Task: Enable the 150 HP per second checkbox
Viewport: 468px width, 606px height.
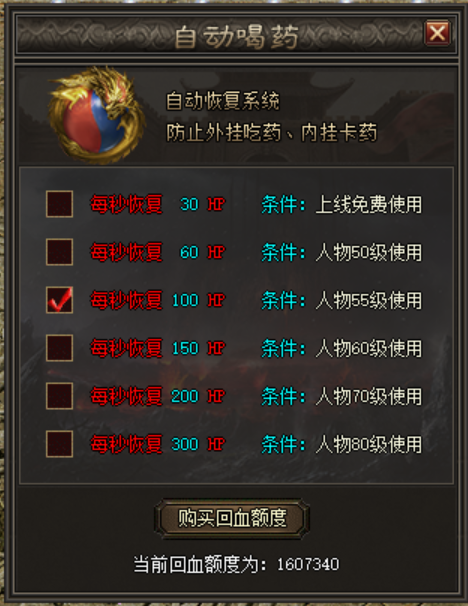Action: pos(59,347)
